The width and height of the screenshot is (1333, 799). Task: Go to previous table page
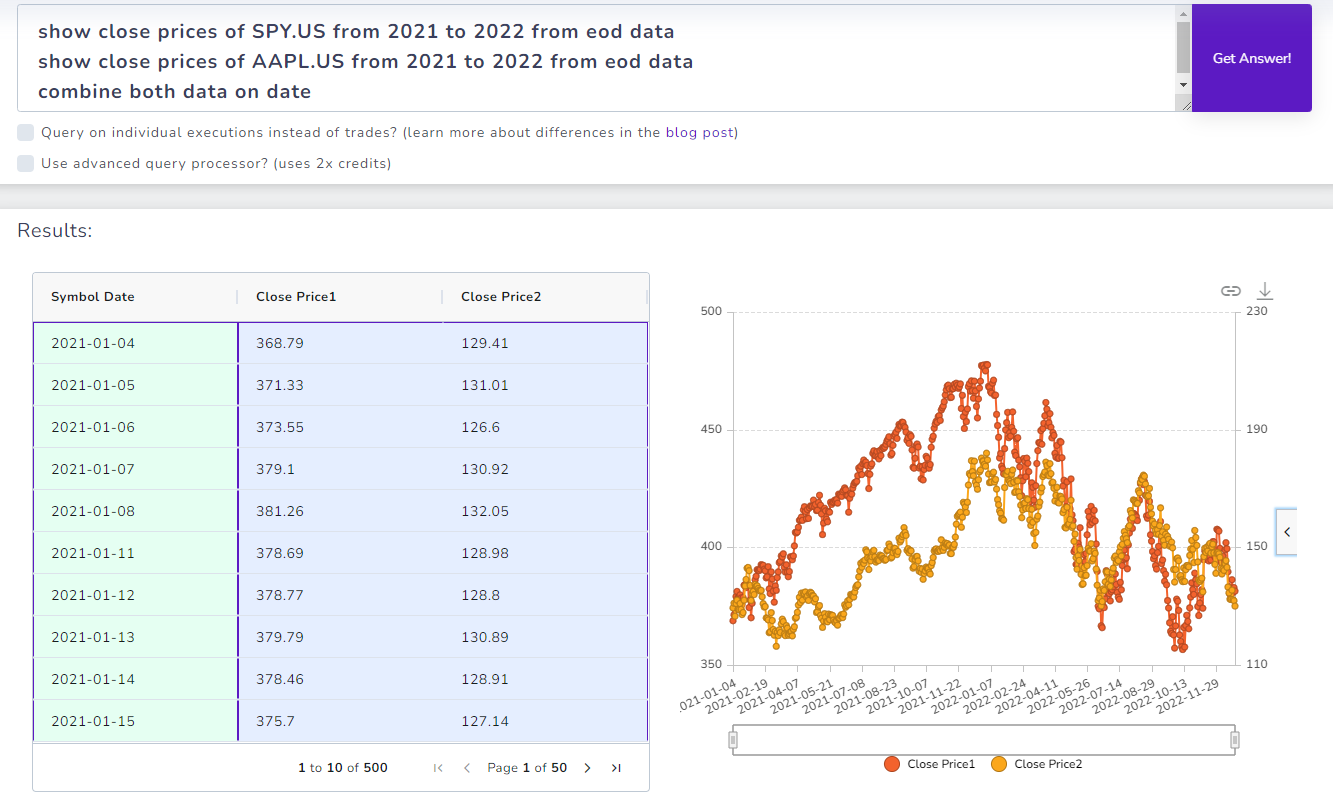pos(466,768)
